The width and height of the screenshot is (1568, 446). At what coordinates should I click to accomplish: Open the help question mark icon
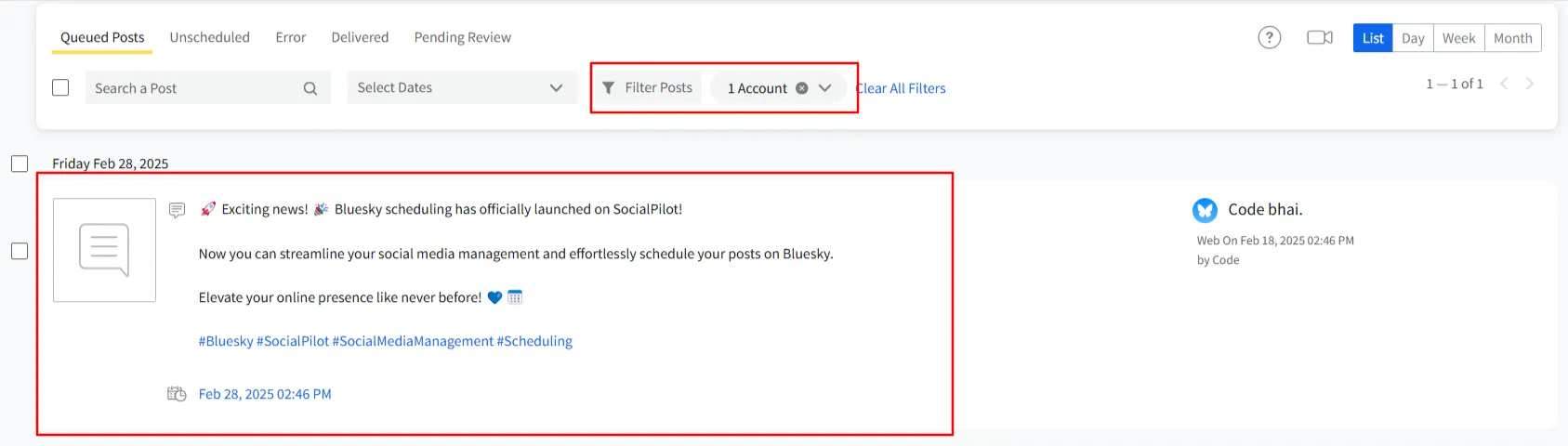pyautogui.click(x=1269, y=38)
